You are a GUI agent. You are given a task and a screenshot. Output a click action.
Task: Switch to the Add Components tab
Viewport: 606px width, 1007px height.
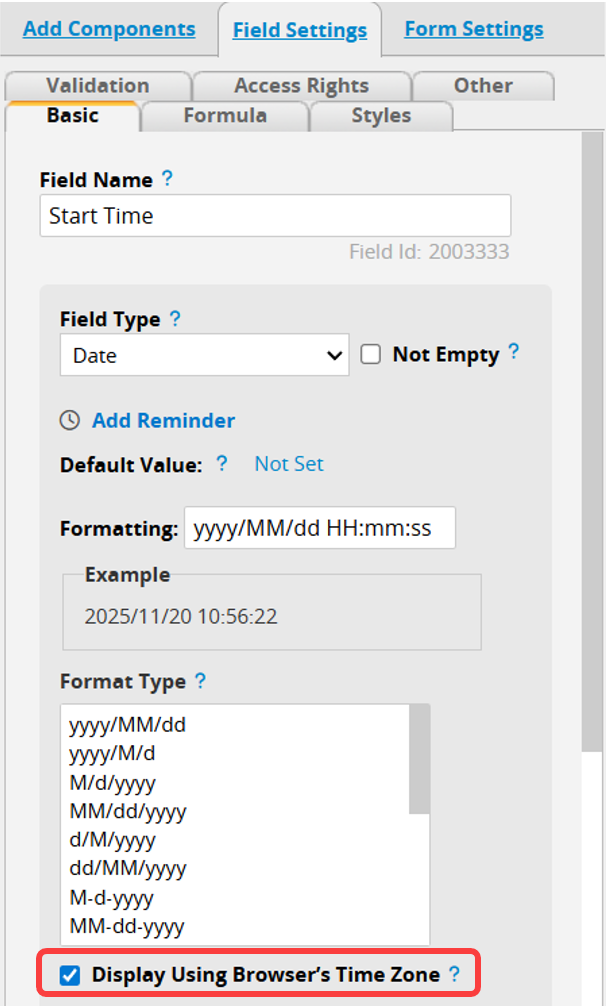pos(109,28)
